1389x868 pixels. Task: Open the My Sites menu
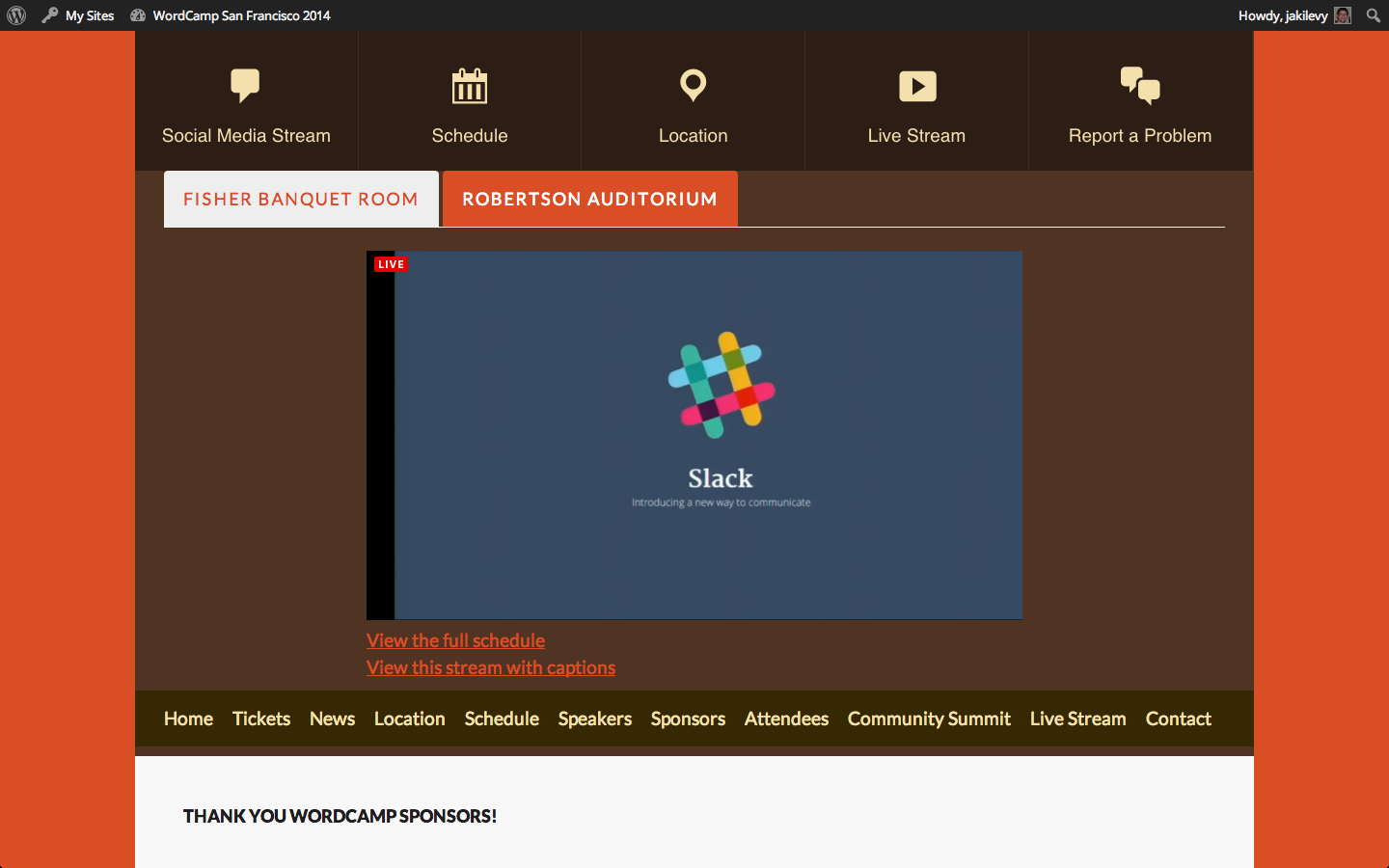[89, 15]
